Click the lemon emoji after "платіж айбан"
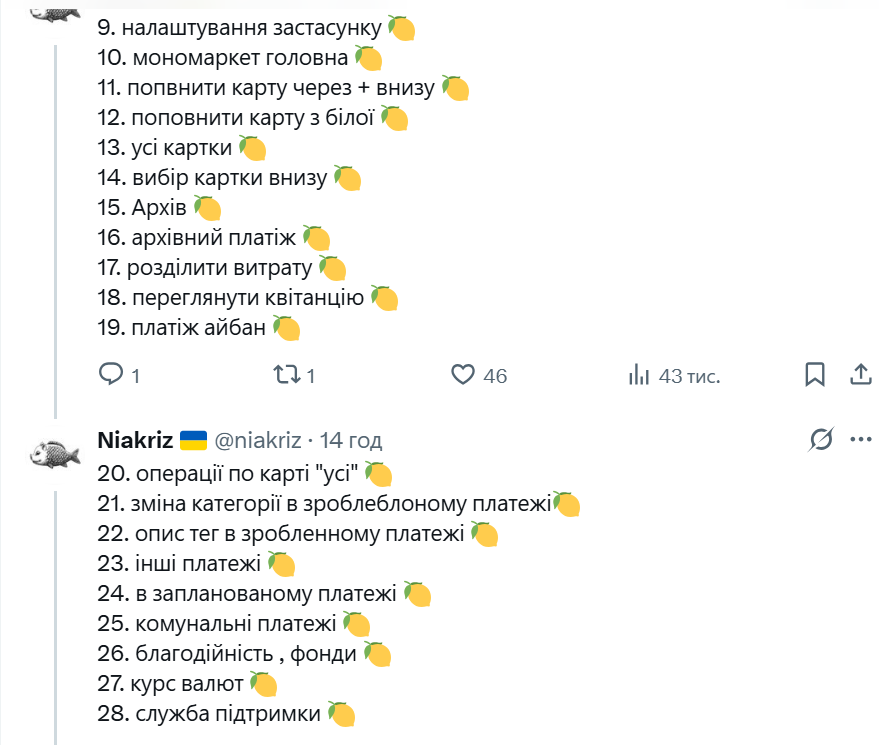The width and height of the screenshot is (895, 745). pos(286,328)
